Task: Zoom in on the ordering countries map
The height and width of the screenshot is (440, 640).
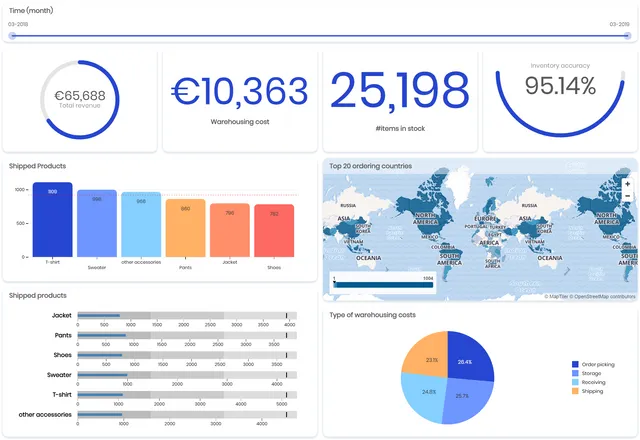Action: (x=627, y=184)
